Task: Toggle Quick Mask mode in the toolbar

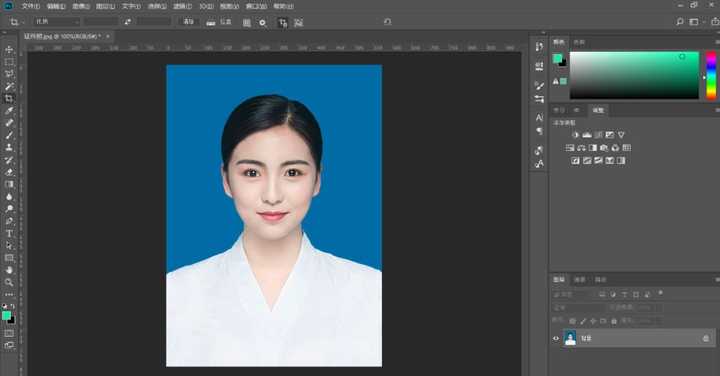Action: pos(9,333)
